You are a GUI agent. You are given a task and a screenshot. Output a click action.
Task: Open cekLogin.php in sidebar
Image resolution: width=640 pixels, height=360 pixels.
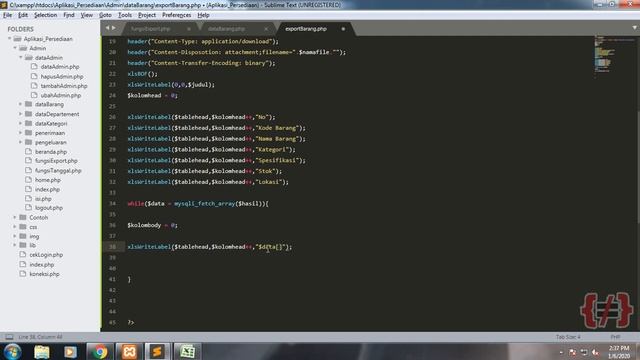coord(46,255)
